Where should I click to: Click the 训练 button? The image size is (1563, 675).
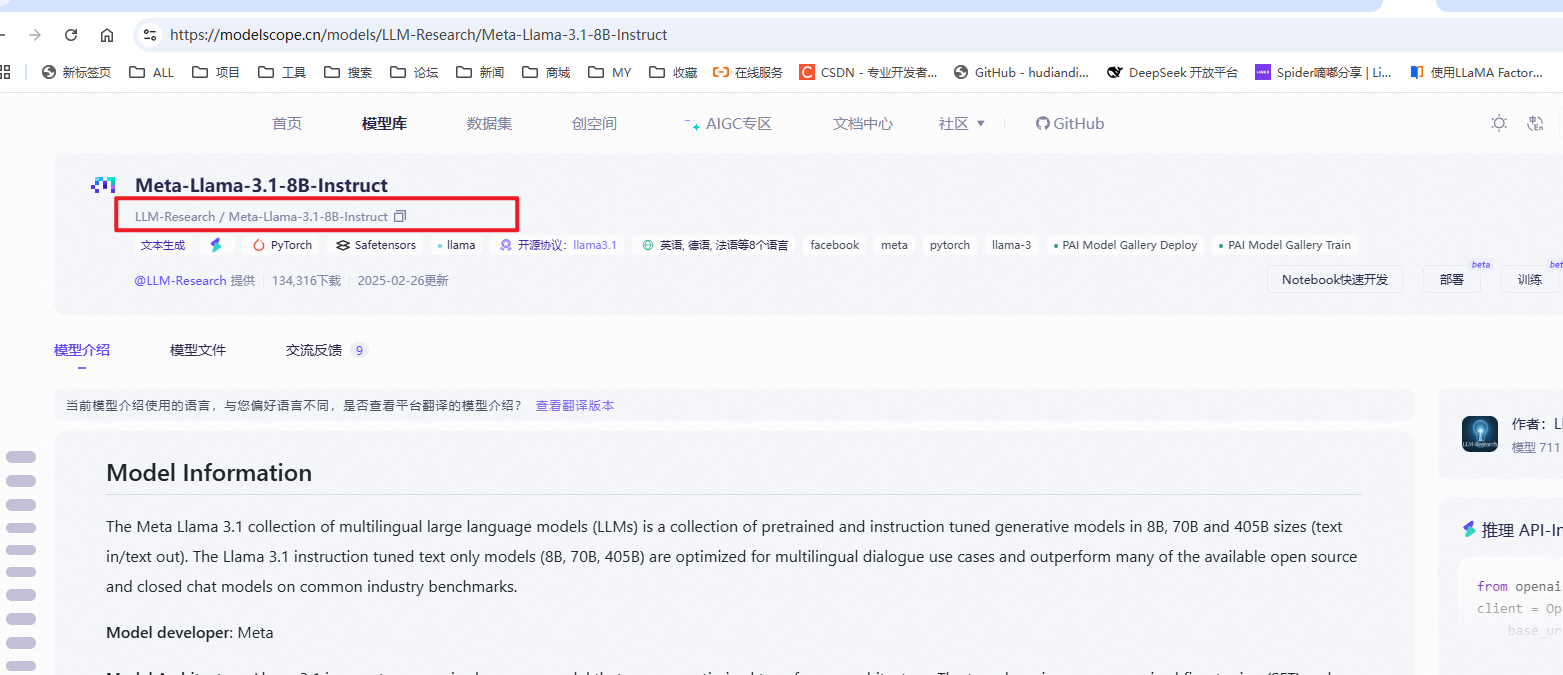(x=1530, y=280)
